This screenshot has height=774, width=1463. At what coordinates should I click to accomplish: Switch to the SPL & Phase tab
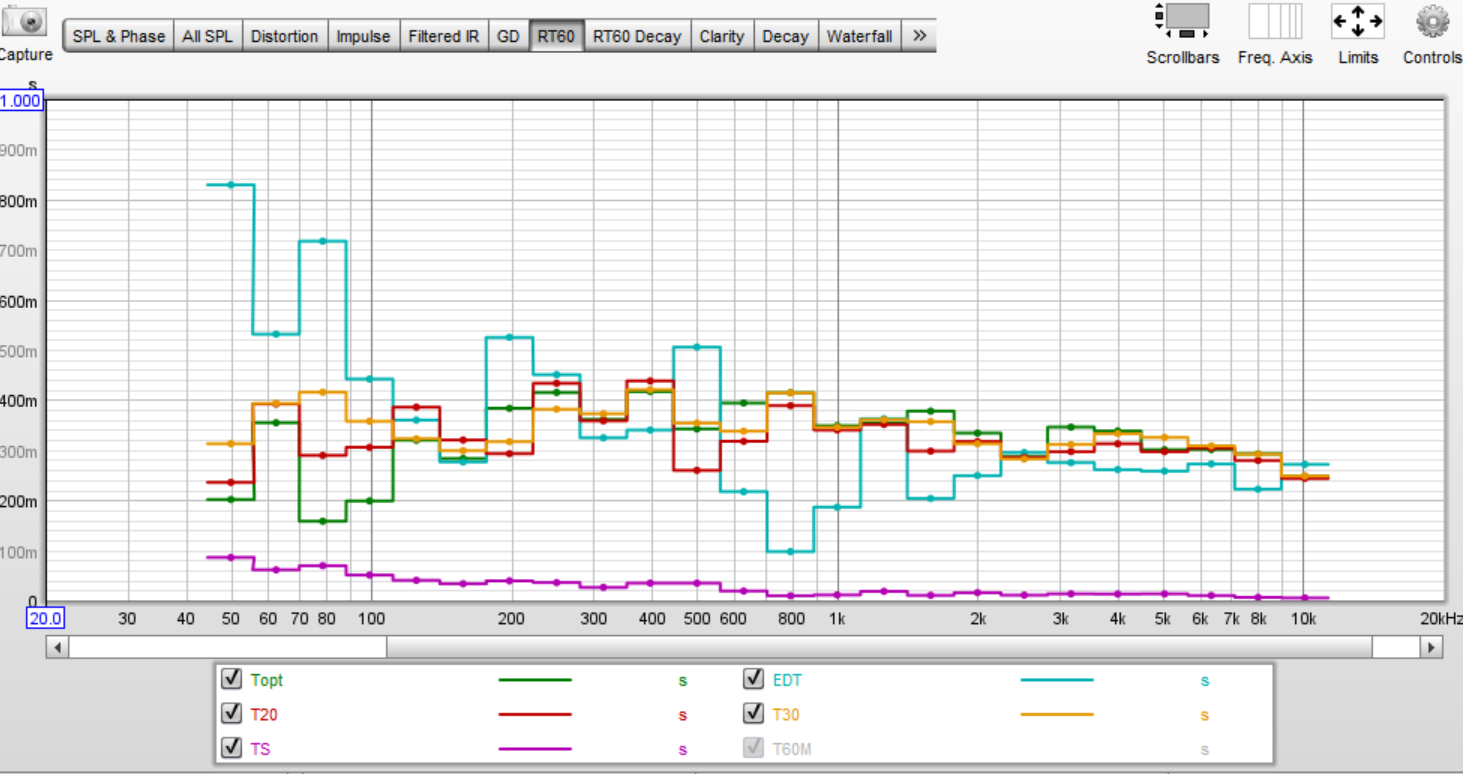point(118,36)
